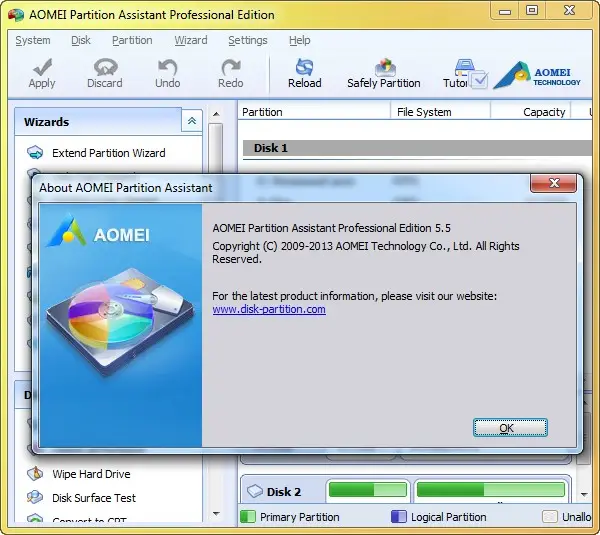Start Disk Surface Test

coord(94,498)
